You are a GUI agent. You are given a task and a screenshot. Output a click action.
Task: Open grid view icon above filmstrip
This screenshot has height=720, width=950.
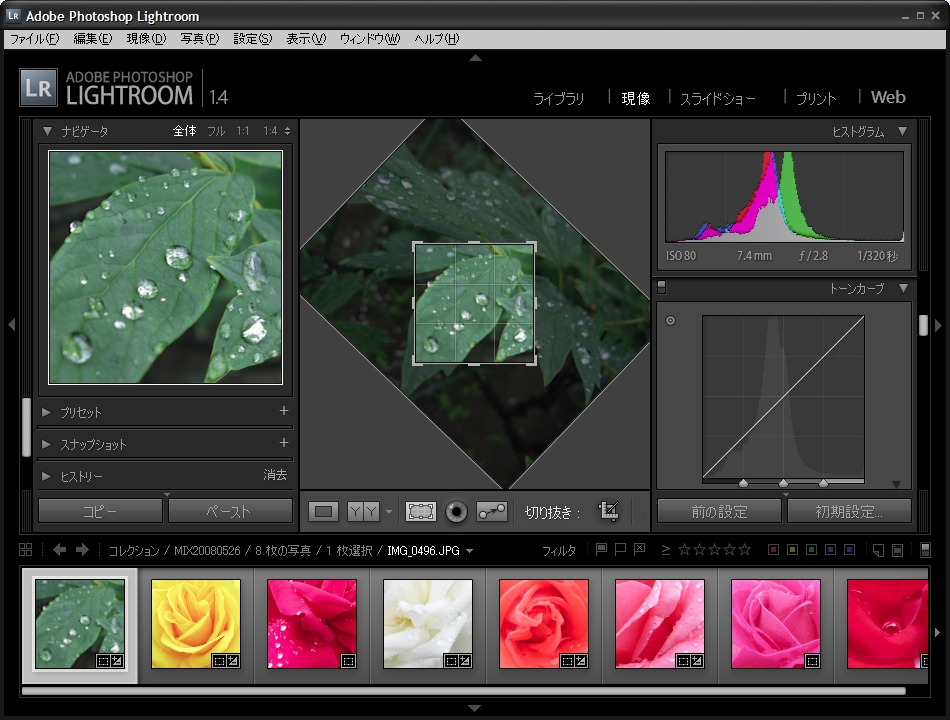click(x=26, y=550)
